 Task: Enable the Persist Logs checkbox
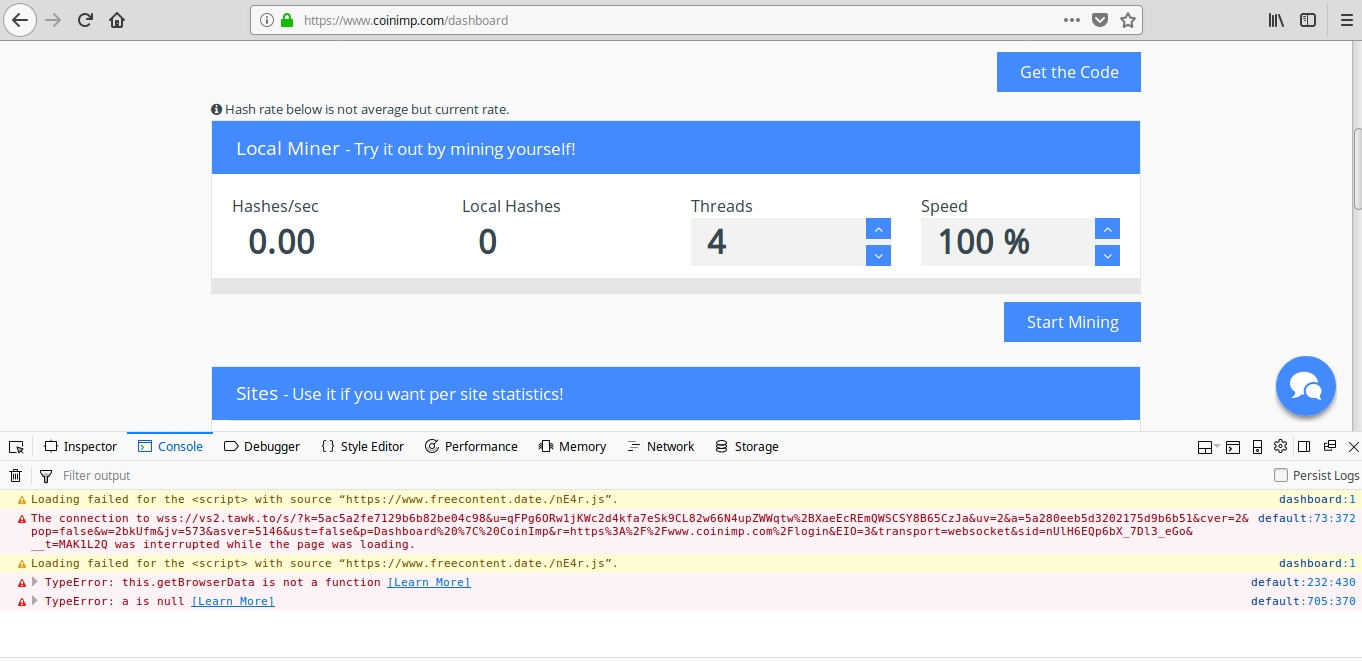[x=1281, y=476]
